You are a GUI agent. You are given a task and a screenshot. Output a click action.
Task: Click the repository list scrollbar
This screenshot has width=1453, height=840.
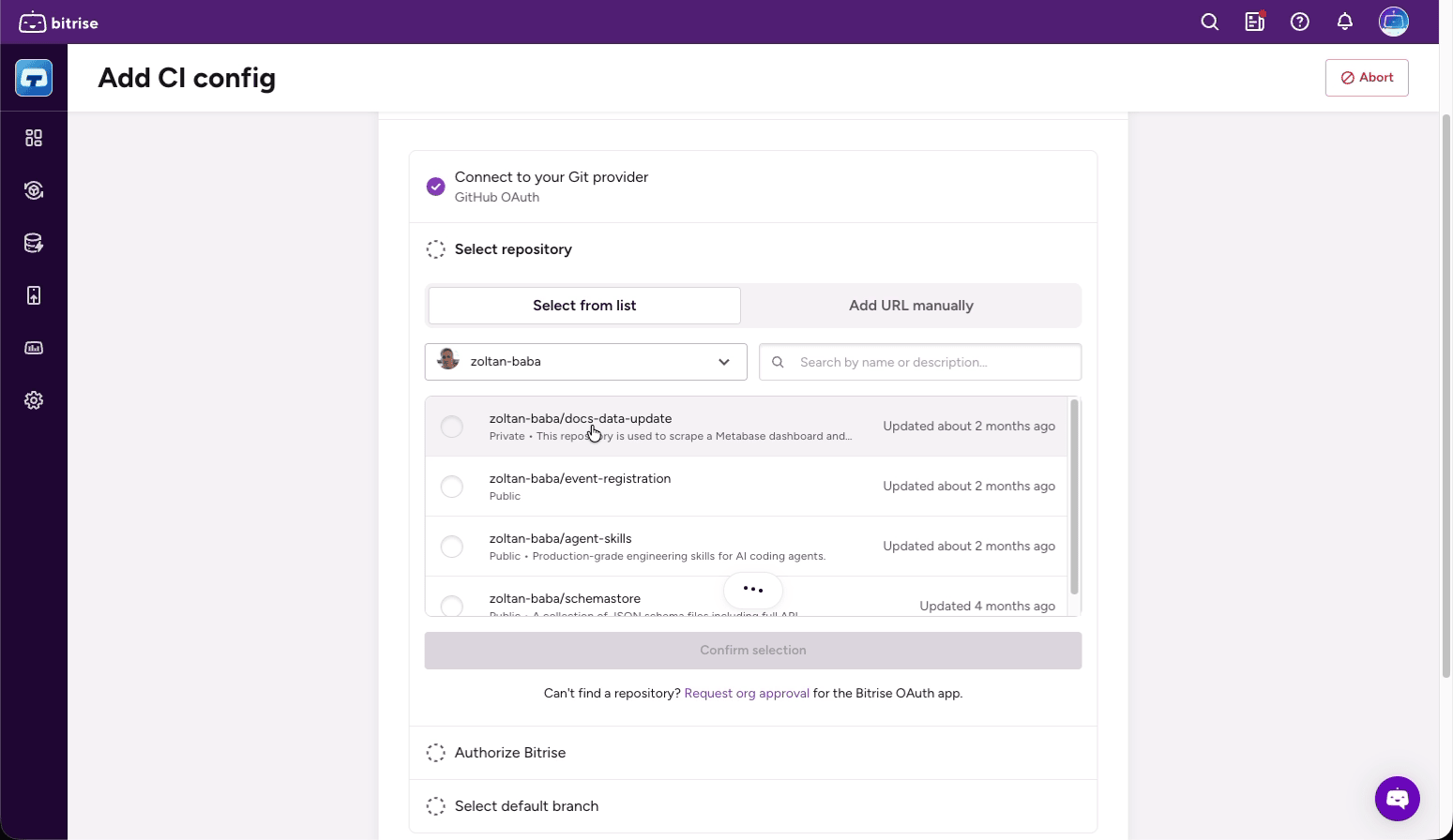(x=1074, y=497)
